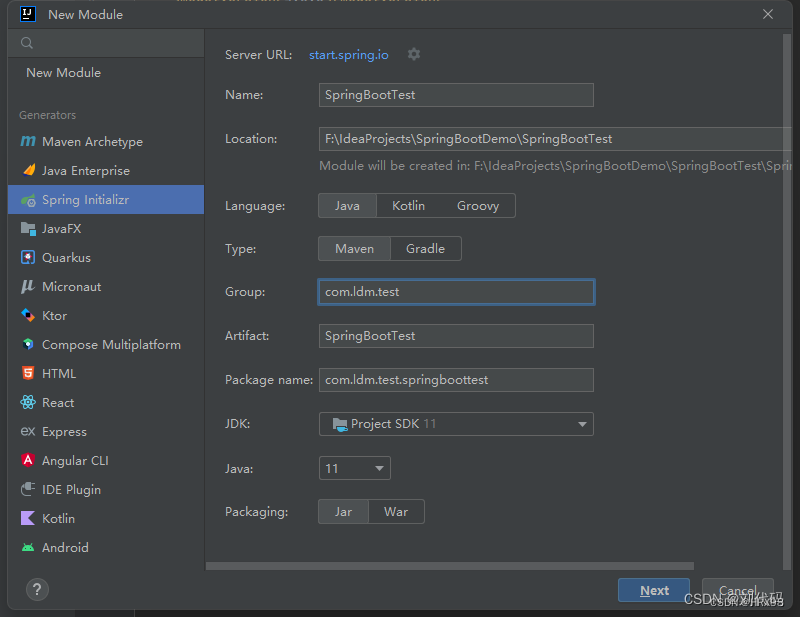Open the Java version dropdown

point(355,468)
